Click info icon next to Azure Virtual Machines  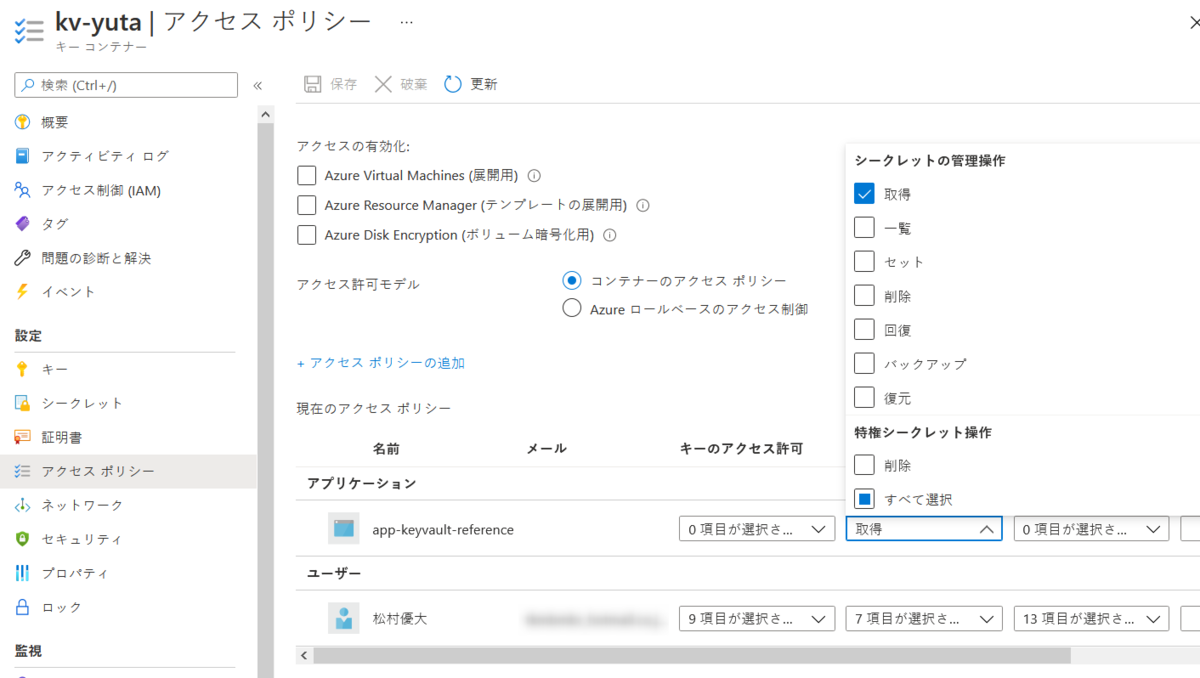(x=534, y=176)
